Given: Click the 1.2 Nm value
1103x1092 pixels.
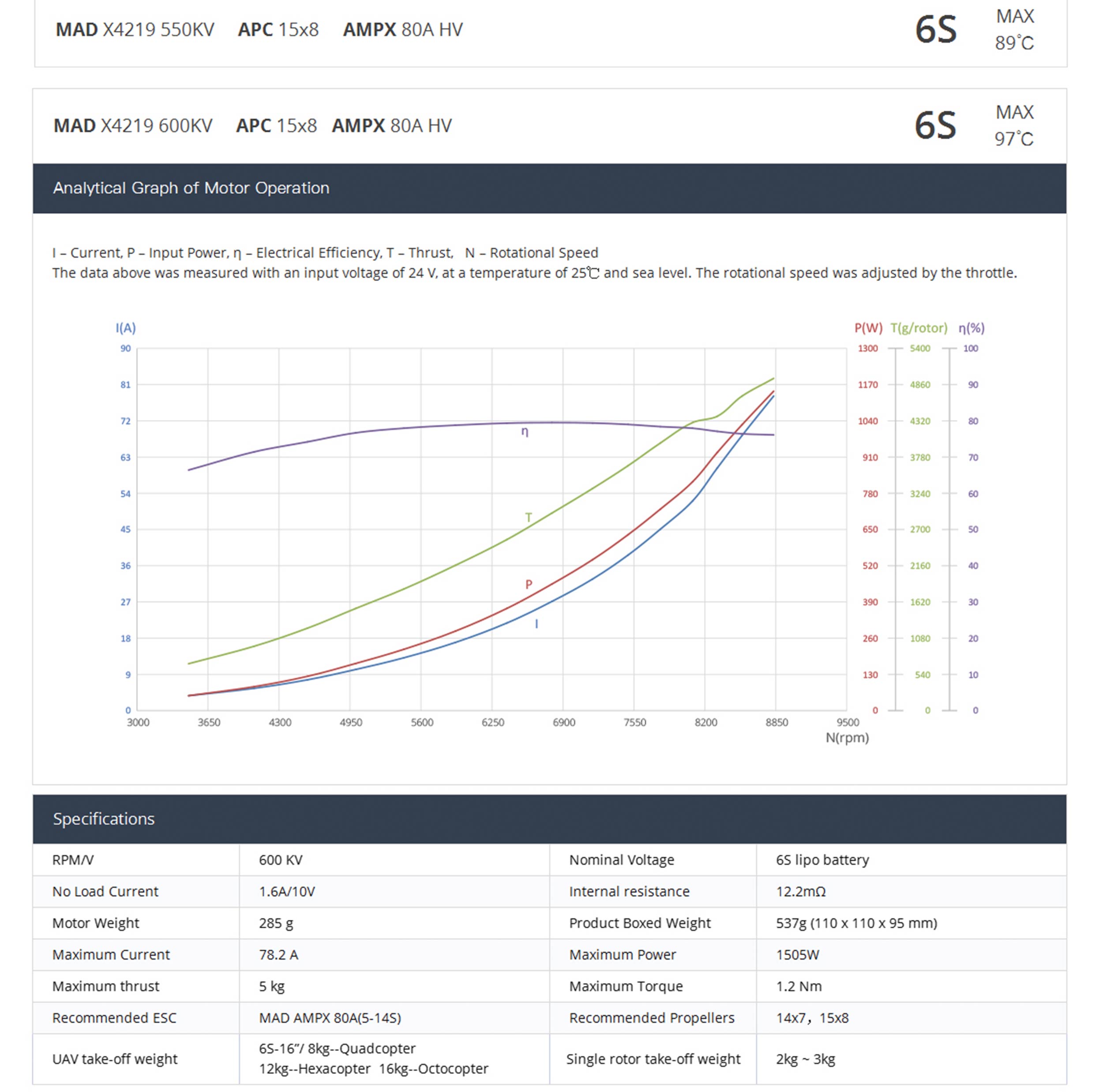Looking at the screenshot, I should click(798, 986).
